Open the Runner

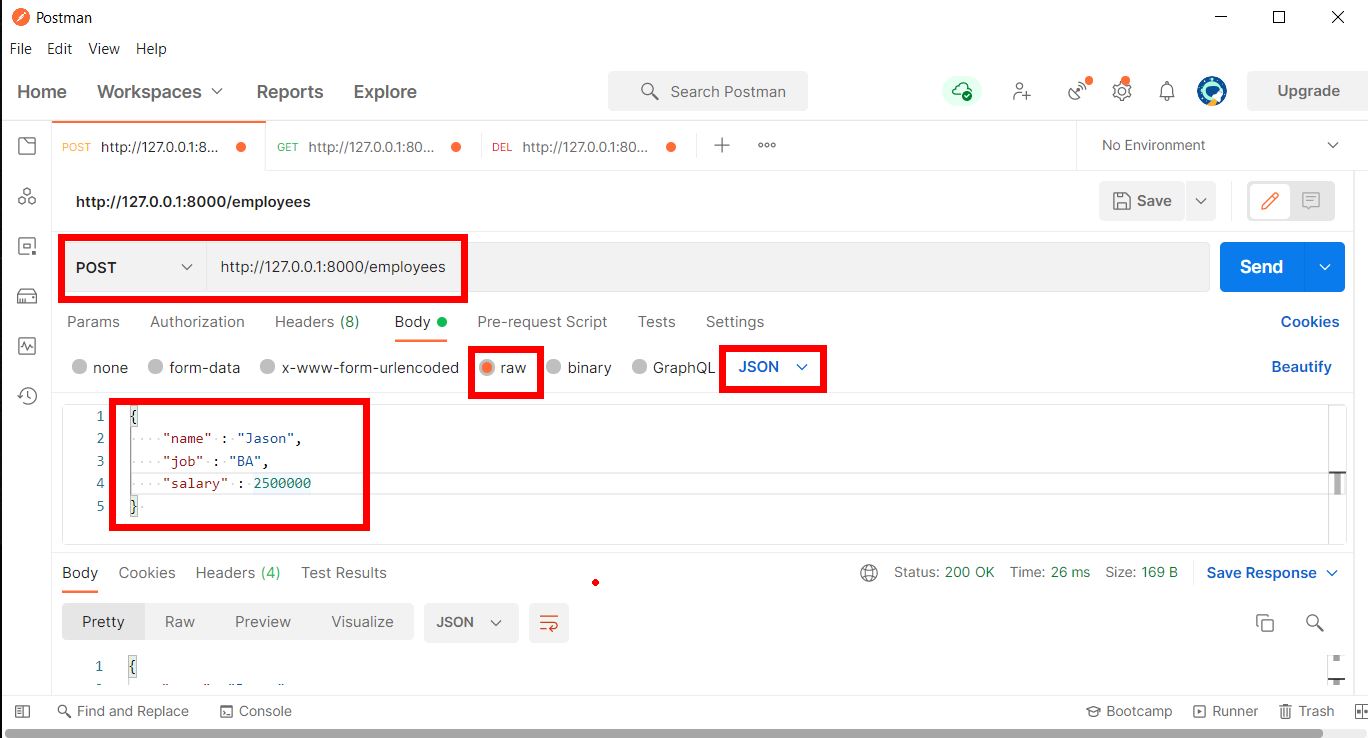tap(1225, 711)
